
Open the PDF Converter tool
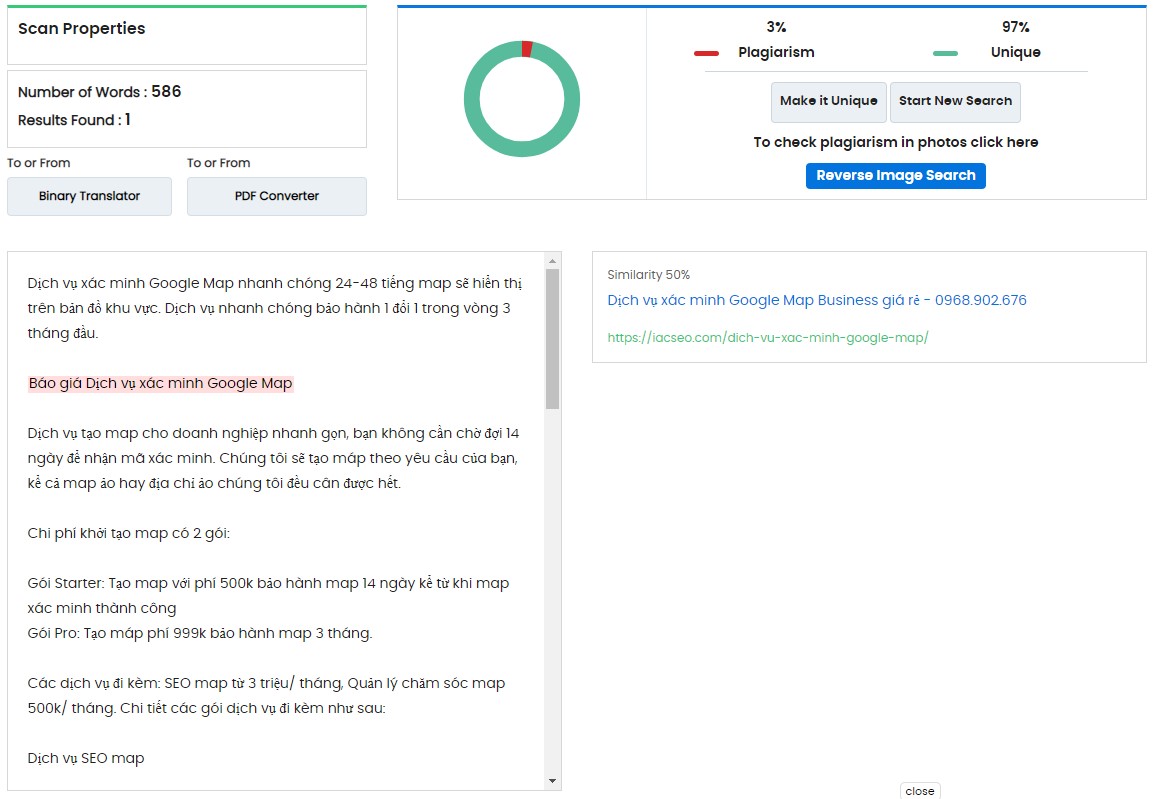[x=276, y=196]
